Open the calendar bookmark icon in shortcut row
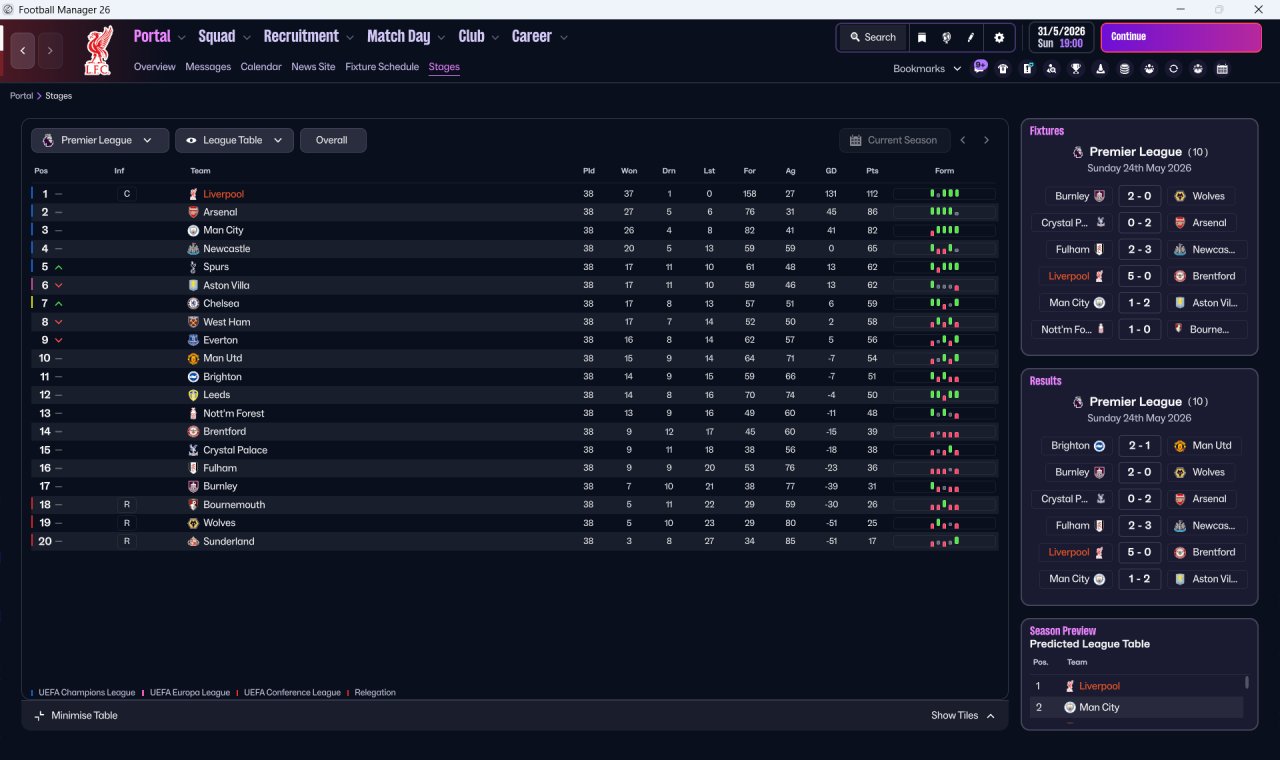Screen dimensions: 1280x760 pyautogui.click(x=1222, y=69)
